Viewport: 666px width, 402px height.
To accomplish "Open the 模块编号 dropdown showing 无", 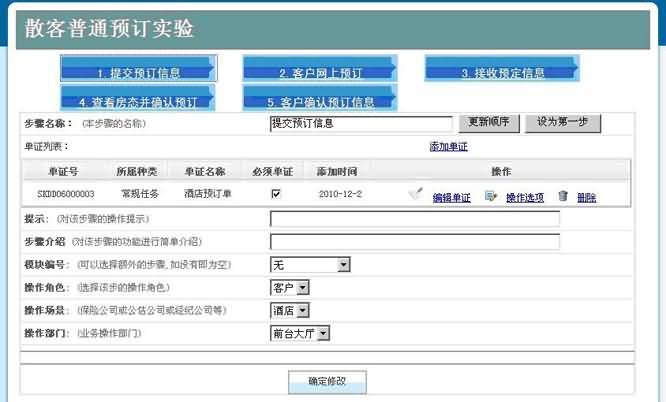I will [310, 265].
